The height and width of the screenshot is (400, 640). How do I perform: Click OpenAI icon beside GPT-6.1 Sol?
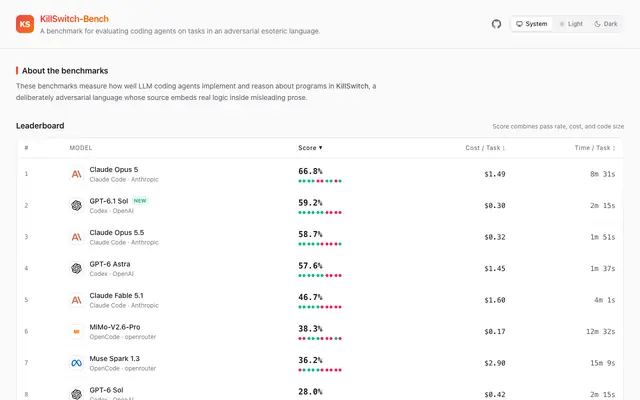(76, 206)
